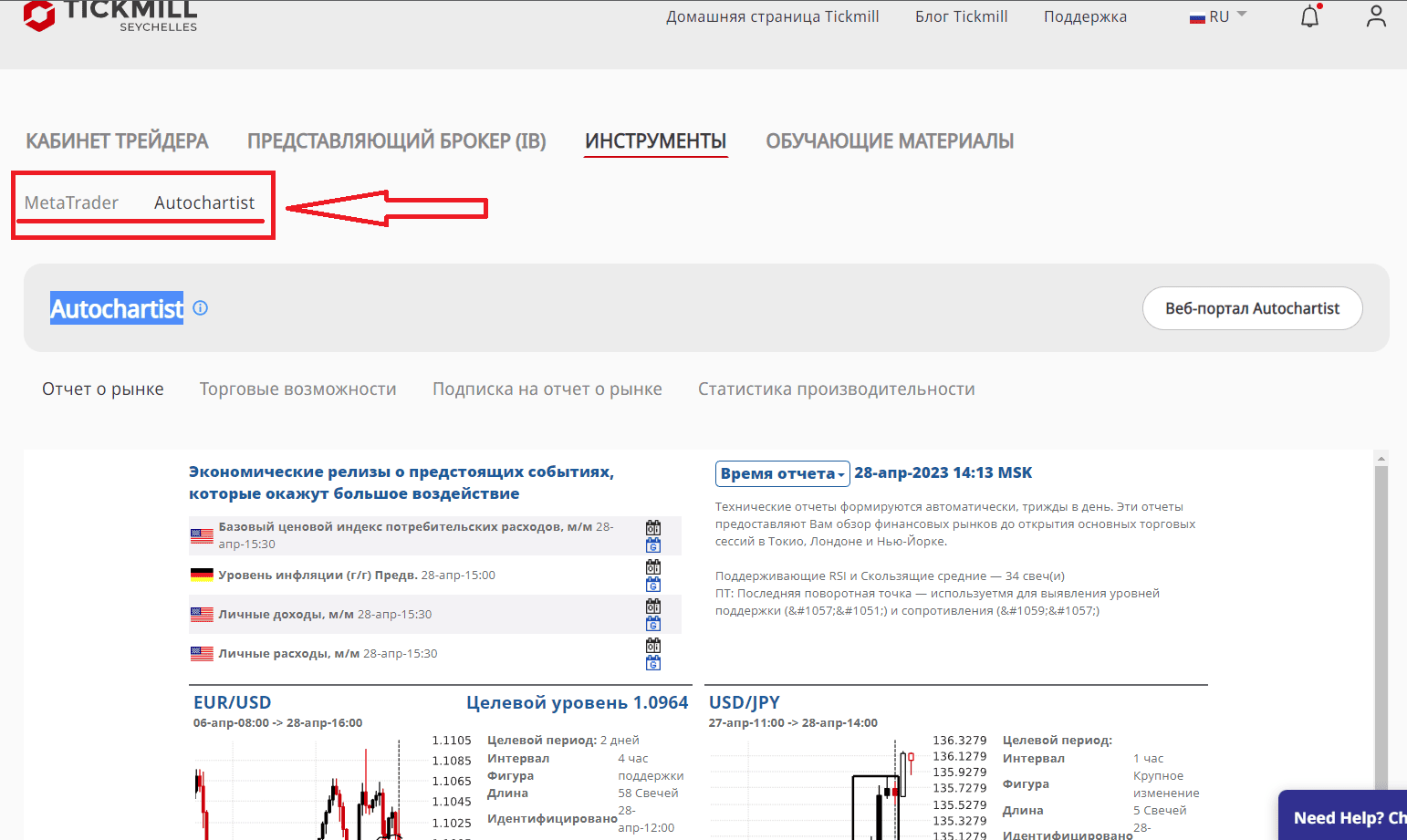Viewport: 1407px width, 840px height.
Task: Add 'Уровень инфляции' event to Google calendar
Action: tap(653, 584)
